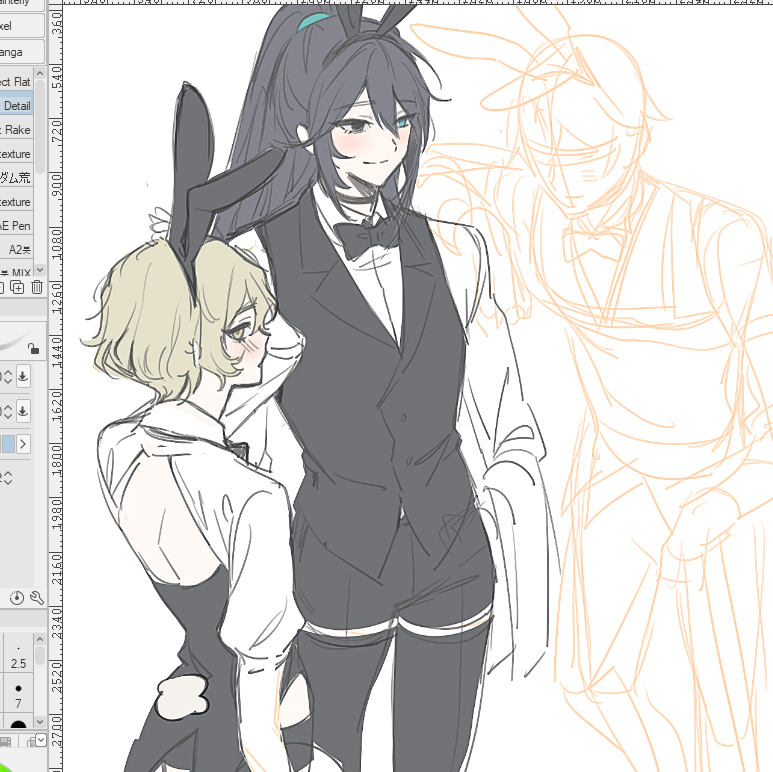Open the sub tool group ending in 'anga'
Screen dimensions: 773x772
point(22,52)
